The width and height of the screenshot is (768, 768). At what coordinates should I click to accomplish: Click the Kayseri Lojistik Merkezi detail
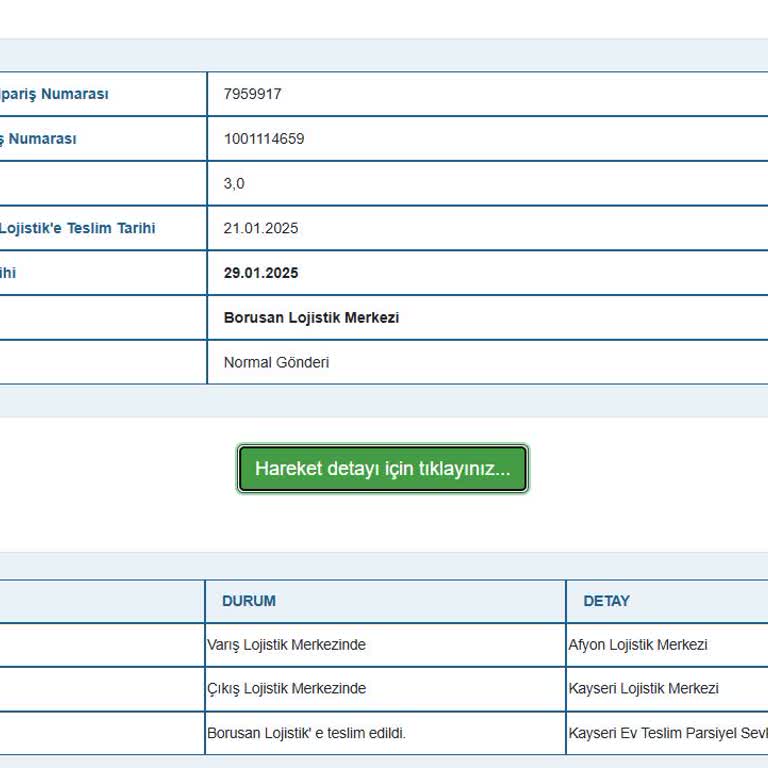click(643, 688)
